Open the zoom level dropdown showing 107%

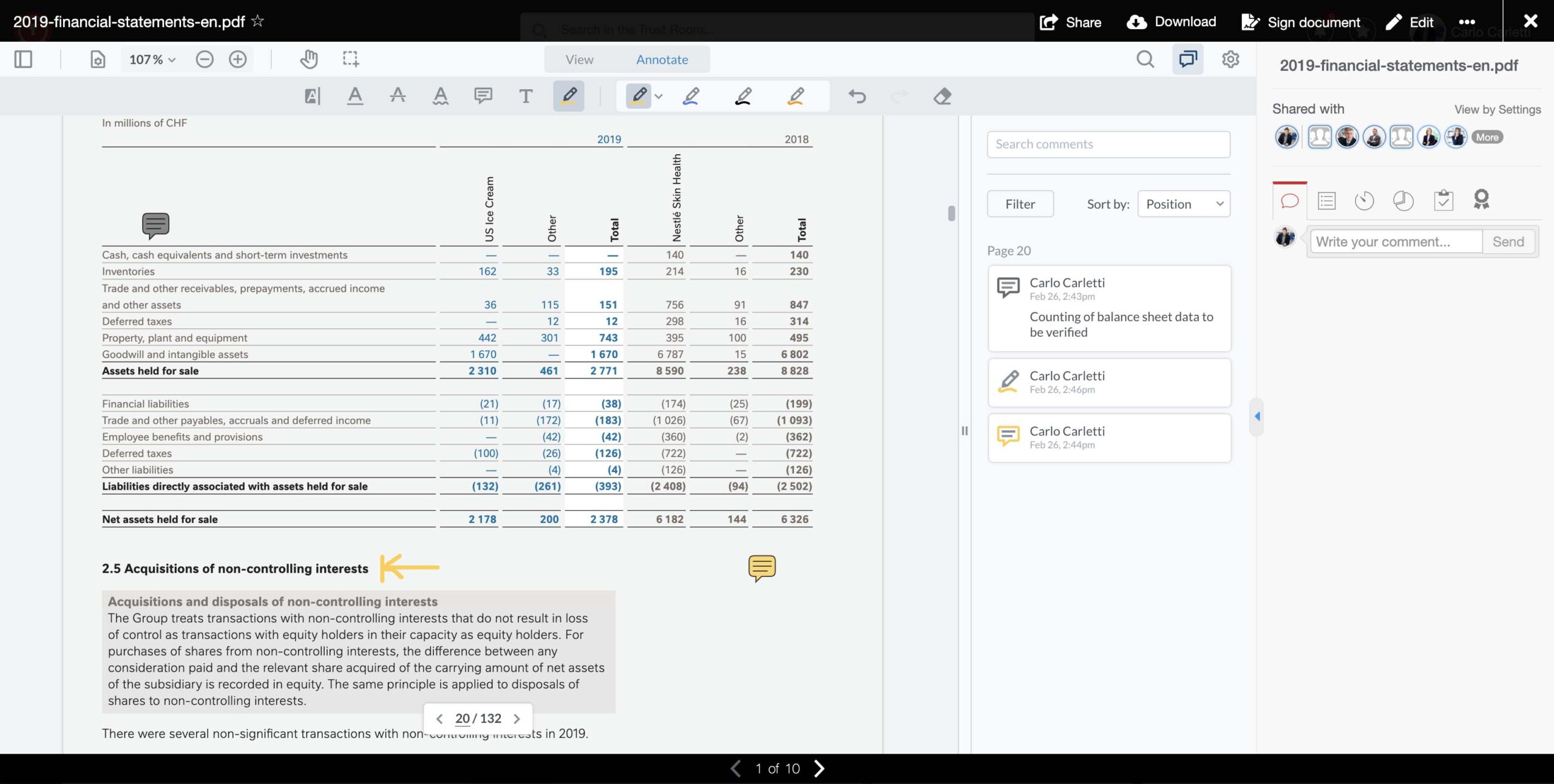tap(151, 59)
